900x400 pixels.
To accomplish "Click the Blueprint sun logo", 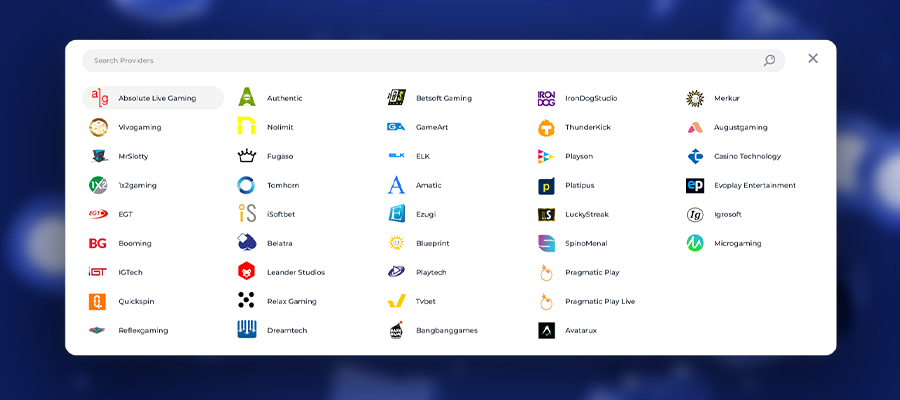I will click(396, 243).
